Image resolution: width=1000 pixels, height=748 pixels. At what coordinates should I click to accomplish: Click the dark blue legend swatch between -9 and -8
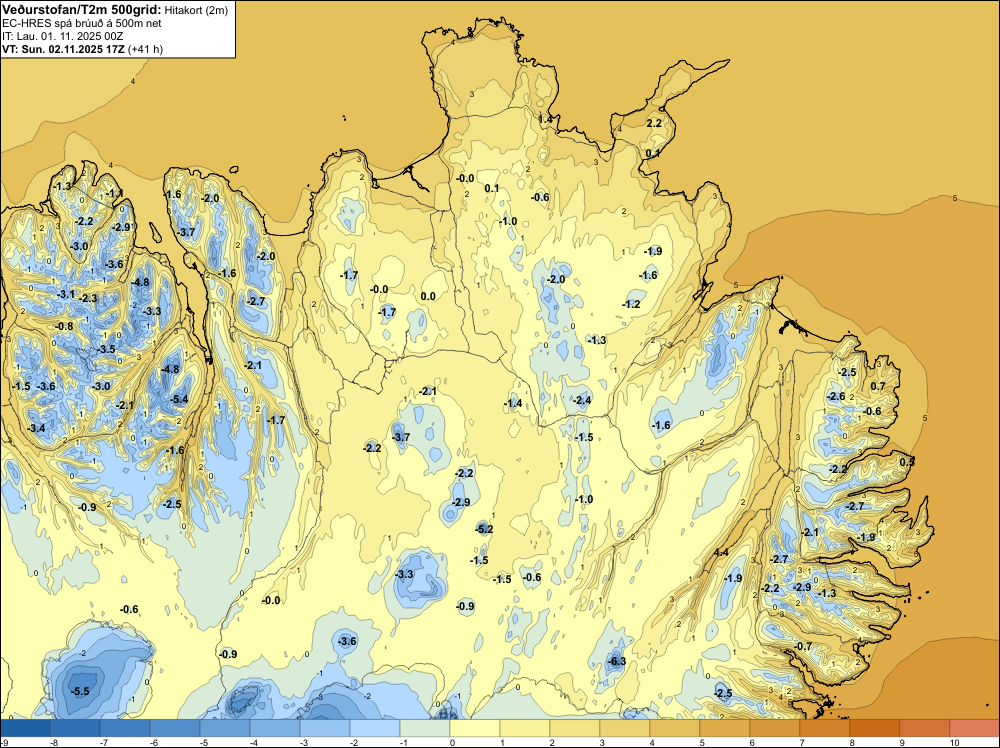[26, 728]
